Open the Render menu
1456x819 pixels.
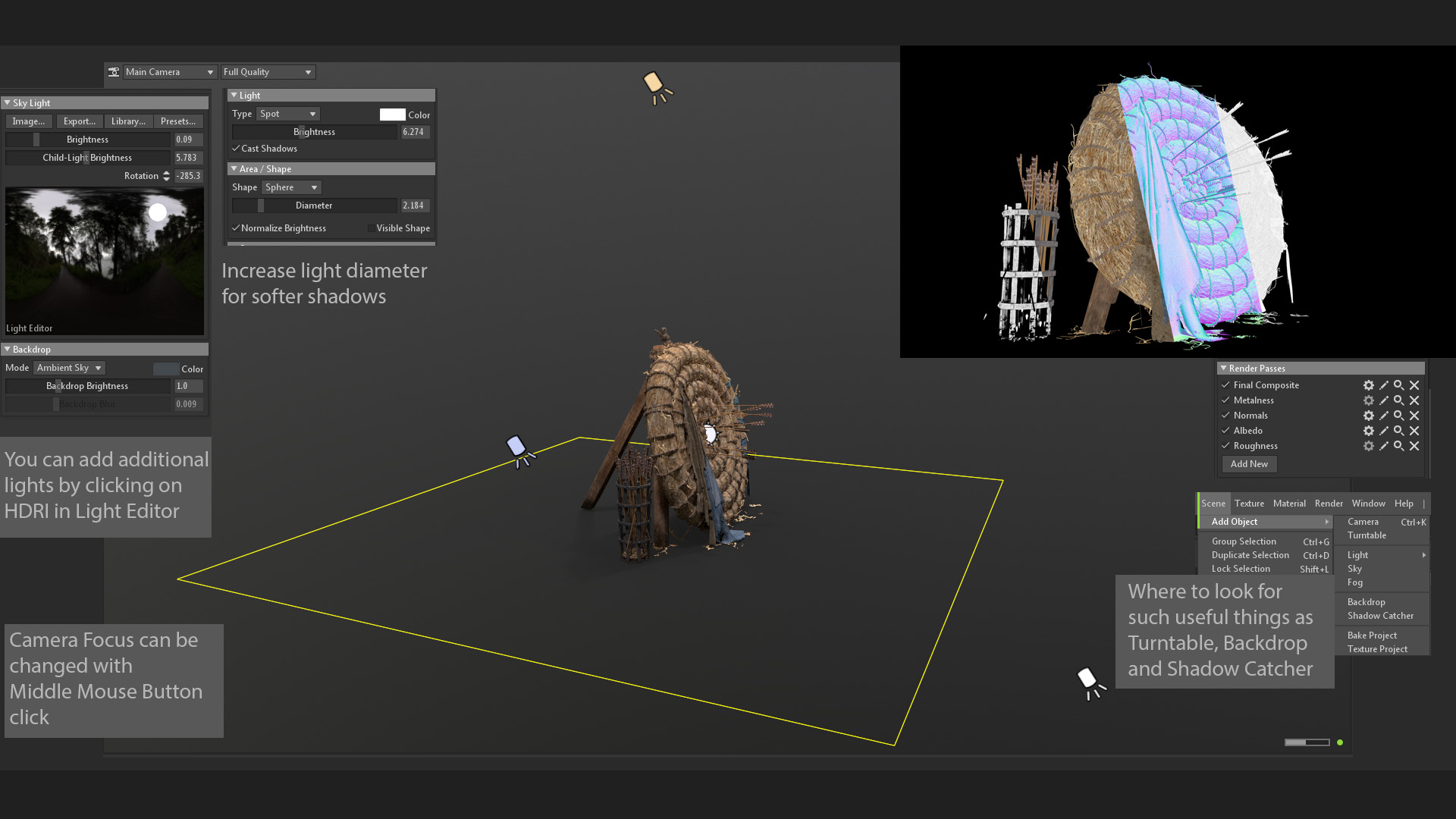click(x=1328, y=504)
